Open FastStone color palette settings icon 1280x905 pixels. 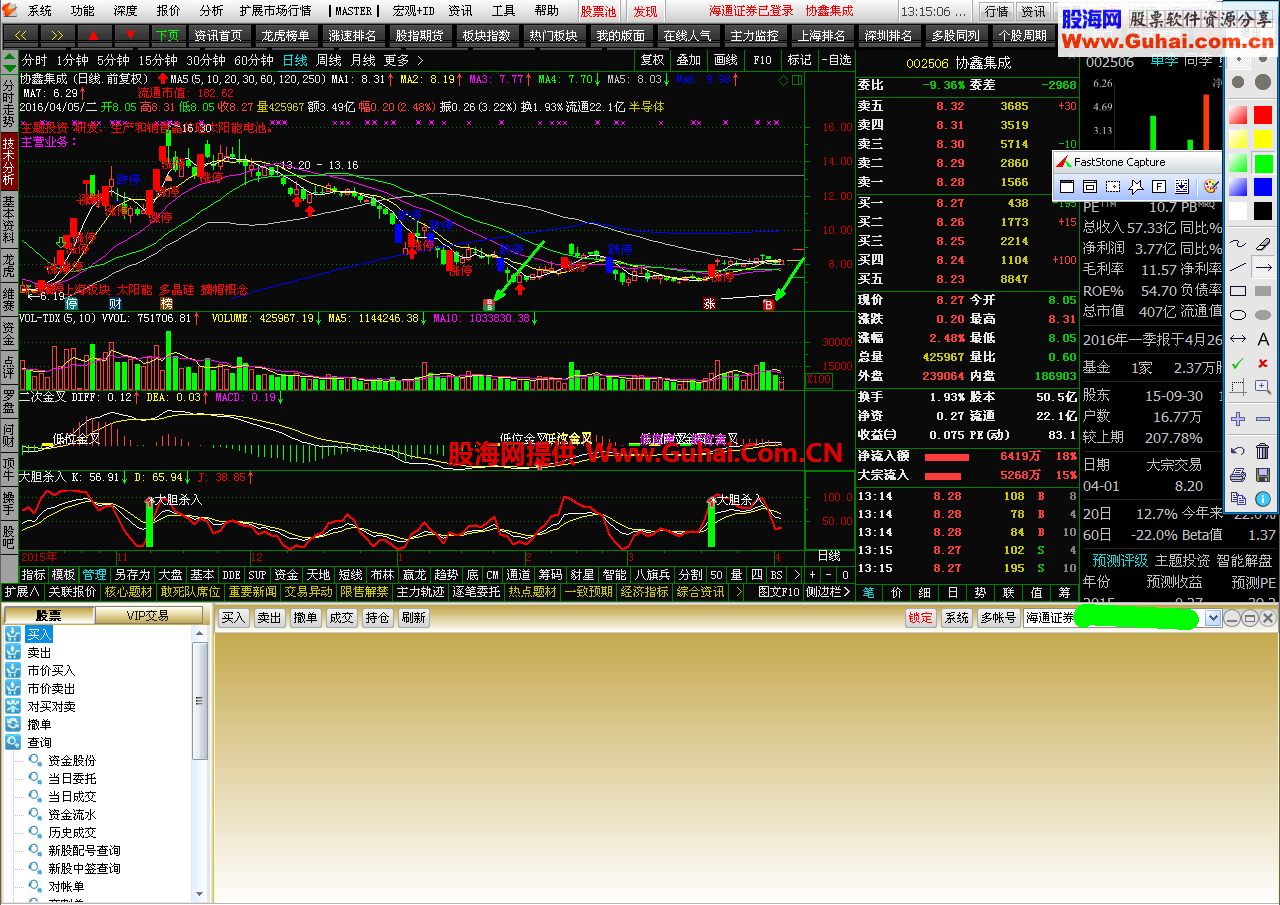point(1211,186)
